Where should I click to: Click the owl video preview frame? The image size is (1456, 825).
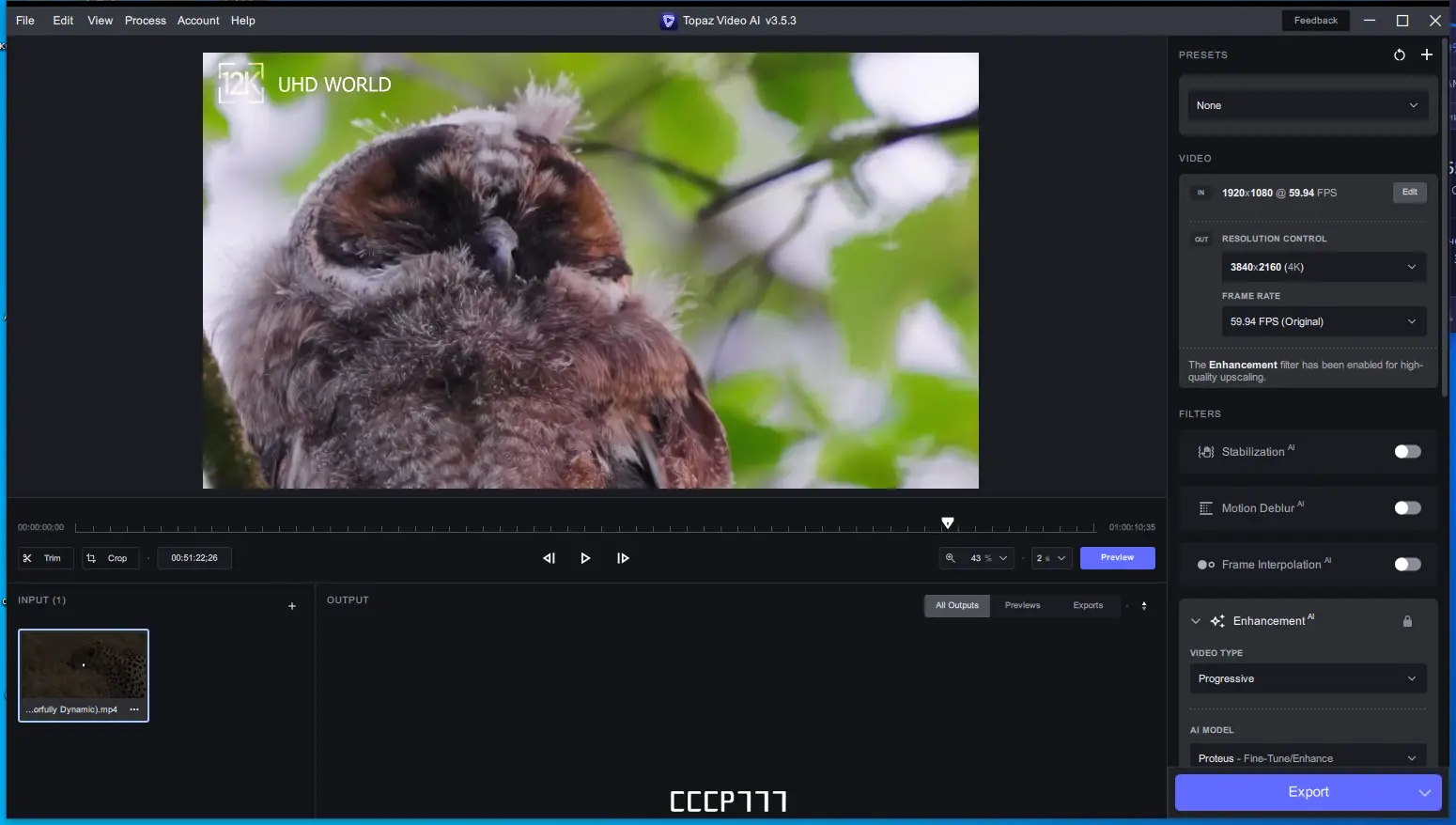click(591, 271)
